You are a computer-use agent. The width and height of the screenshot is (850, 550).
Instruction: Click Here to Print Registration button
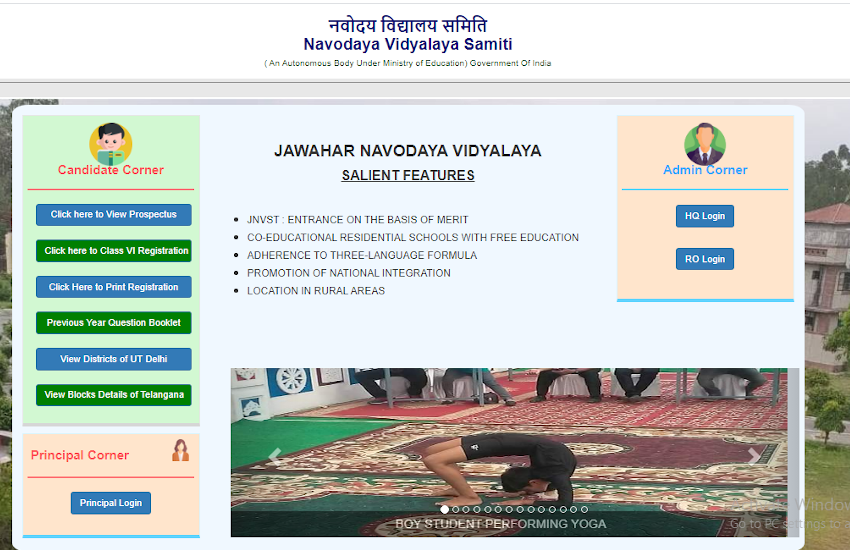[x=114, y=287]
